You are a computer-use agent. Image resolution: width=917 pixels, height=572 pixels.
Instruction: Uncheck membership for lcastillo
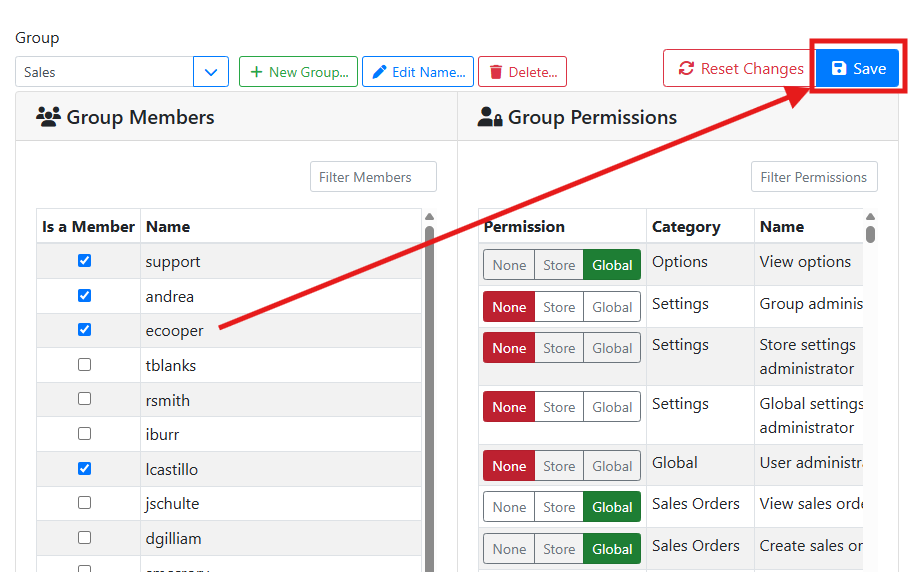tap(84, 468)
